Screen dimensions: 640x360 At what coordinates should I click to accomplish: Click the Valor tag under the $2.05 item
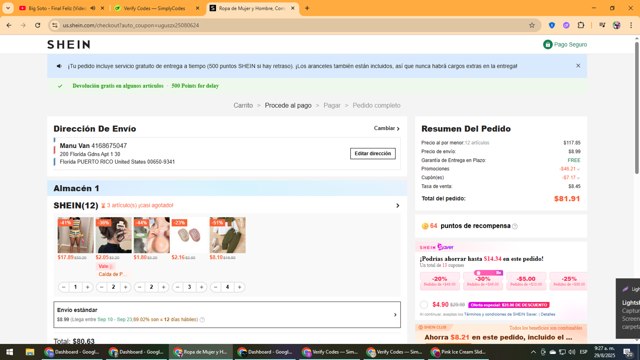pyautogui.click(x=105, y=267)
